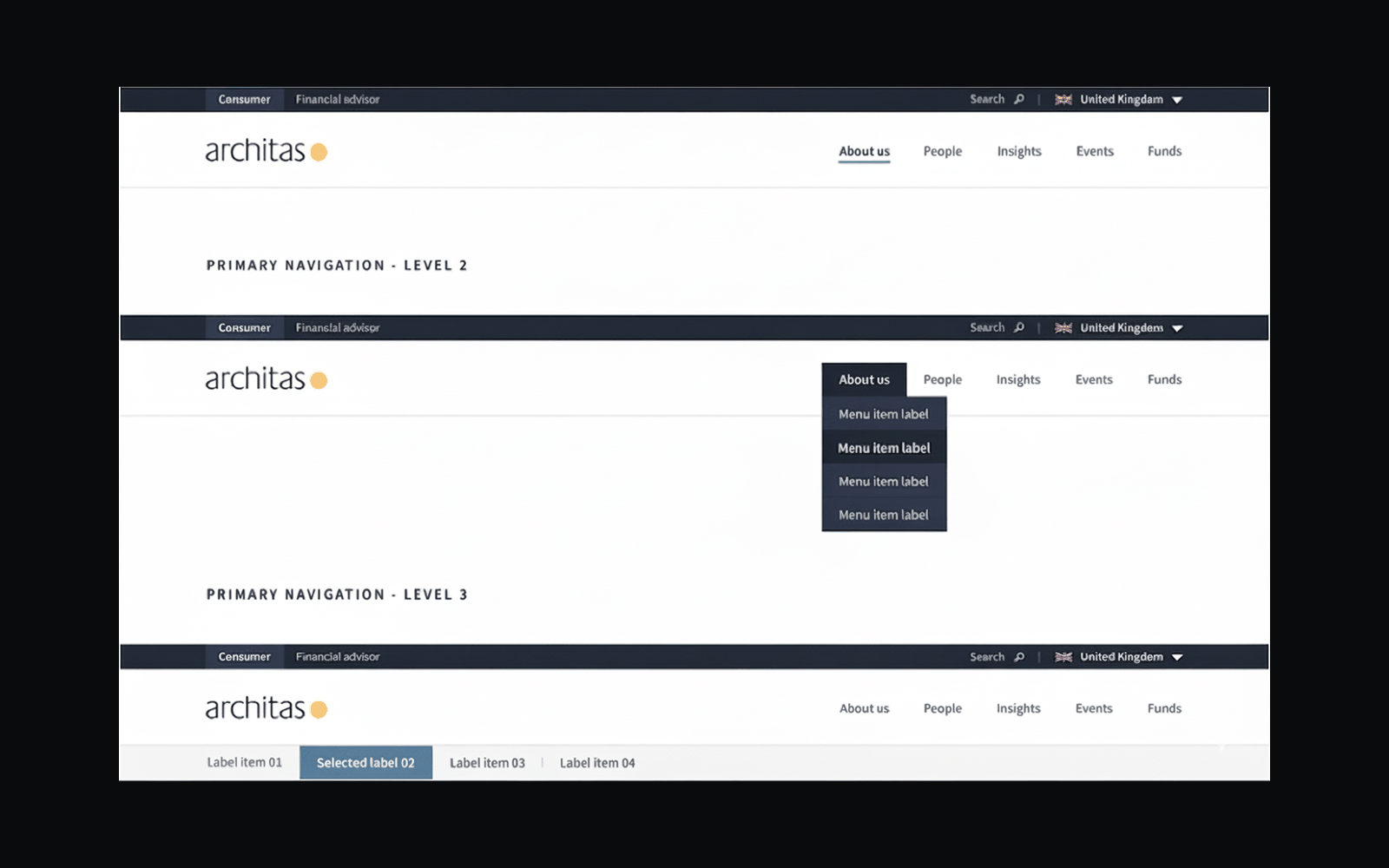
Task: Click Insights in the Level 3 navigation row
Action: [1018, 708]
